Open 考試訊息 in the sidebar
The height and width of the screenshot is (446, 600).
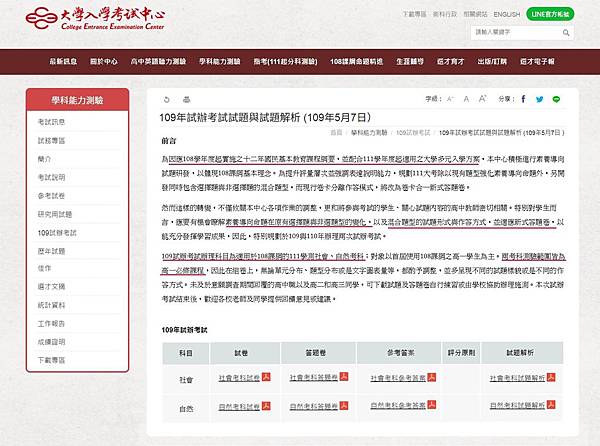[51, 122]
